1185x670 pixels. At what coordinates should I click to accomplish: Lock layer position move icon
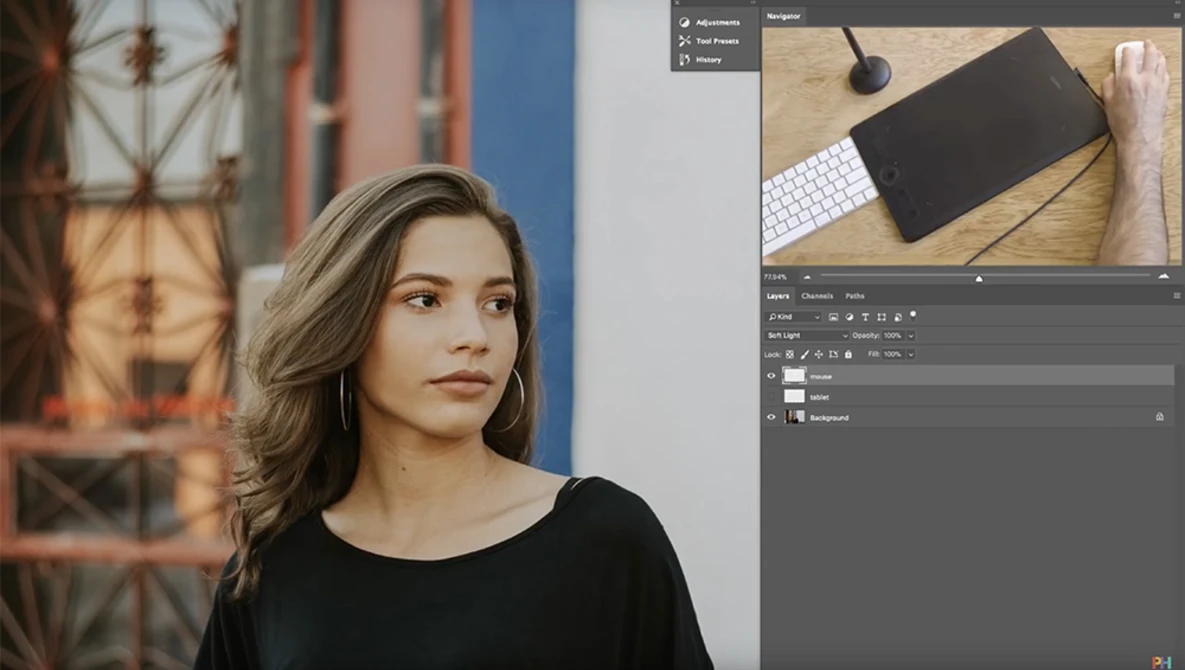click(818, 354)
